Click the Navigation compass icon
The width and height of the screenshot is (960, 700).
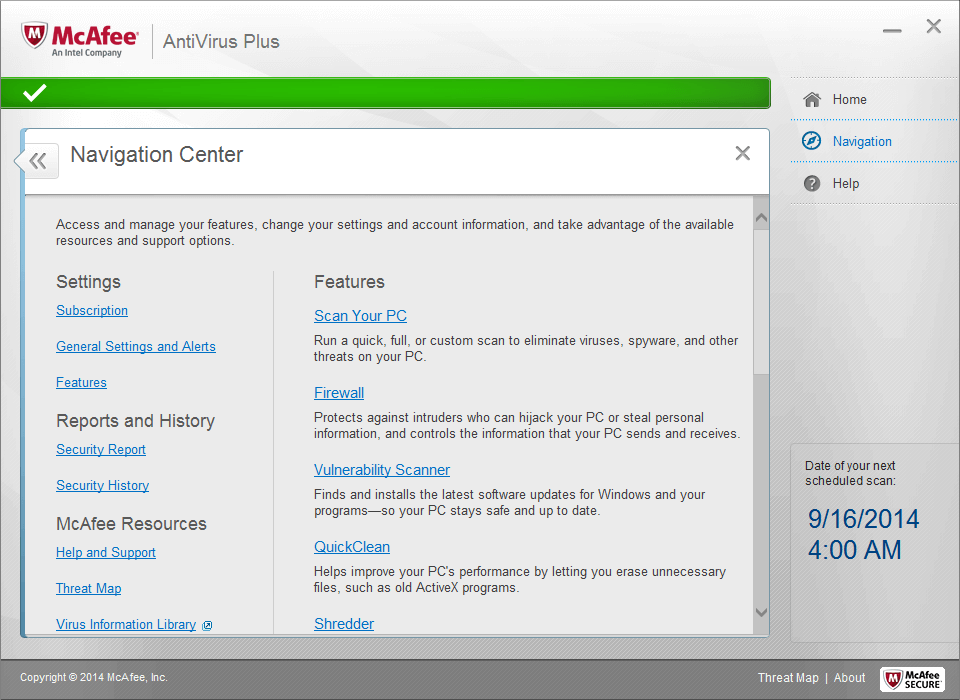pyautogui.click(x=812, y=141)
